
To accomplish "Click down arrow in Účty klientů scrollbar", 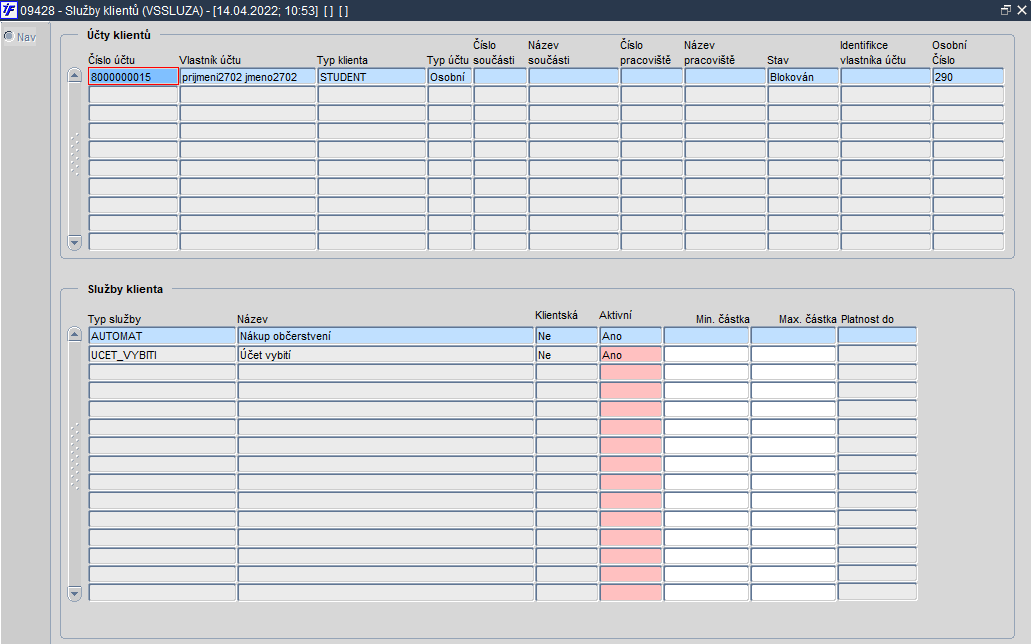I will (x=74, y=242).
